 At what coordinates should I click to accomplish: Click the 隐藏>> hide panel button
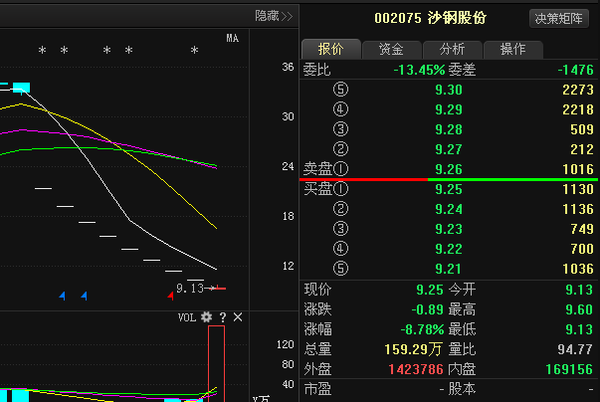tap(274, 16)
